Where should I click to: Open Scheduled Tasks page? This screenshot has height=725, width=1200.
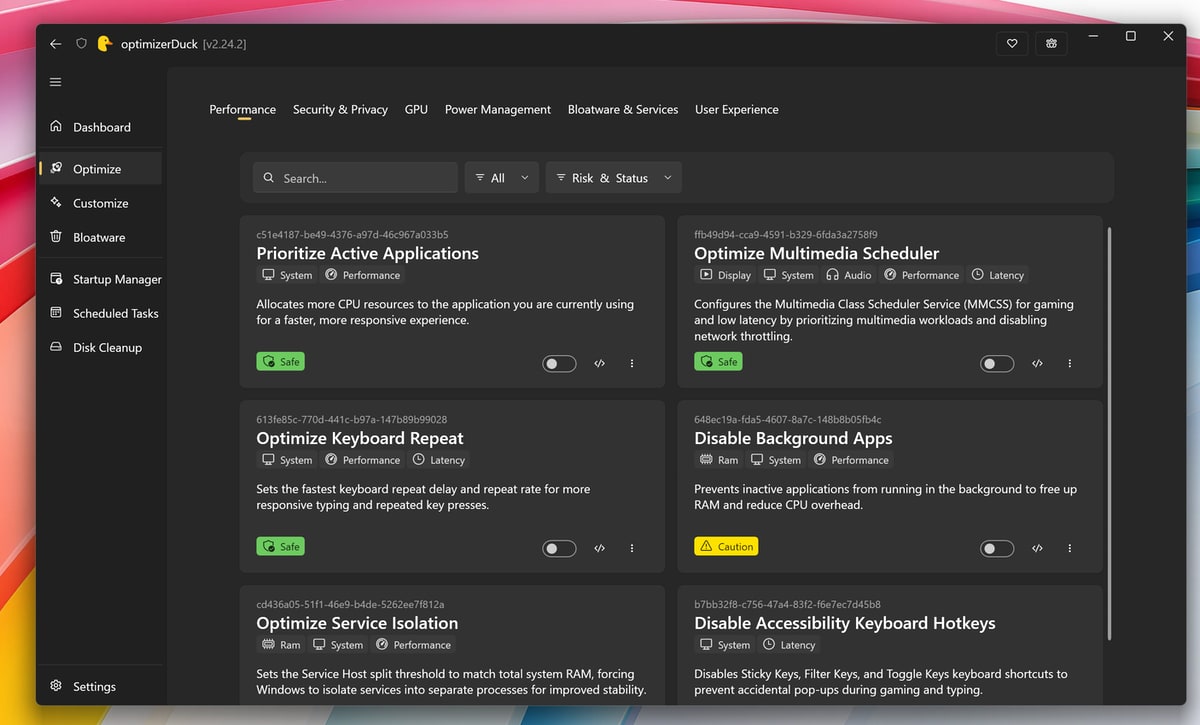pos(100,313)
